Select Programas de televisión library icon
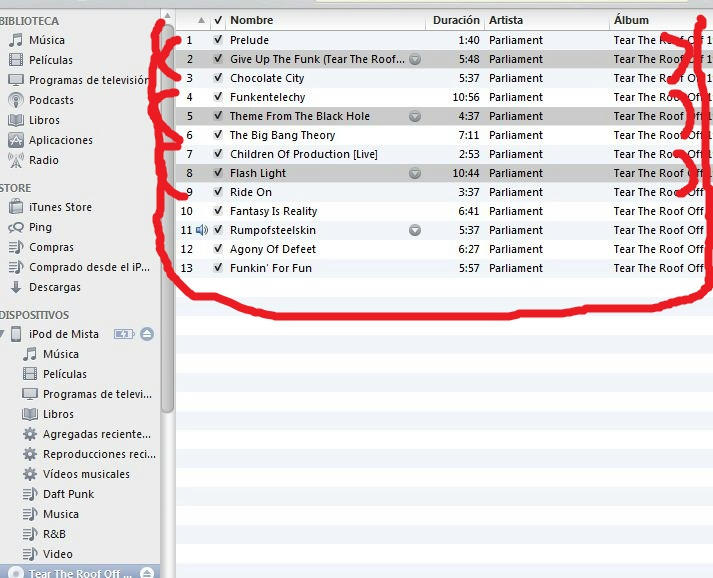Viewport: 713px width, 578px height. (x=16, y=80)
